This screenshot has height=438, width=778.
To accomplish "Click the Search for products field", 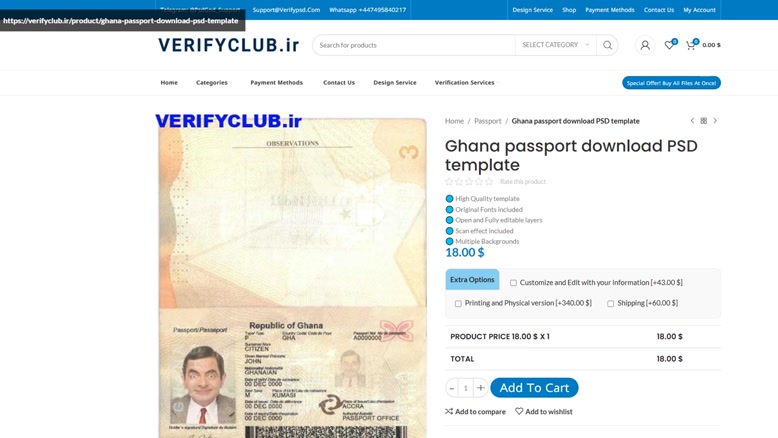I will pos(414,45).
